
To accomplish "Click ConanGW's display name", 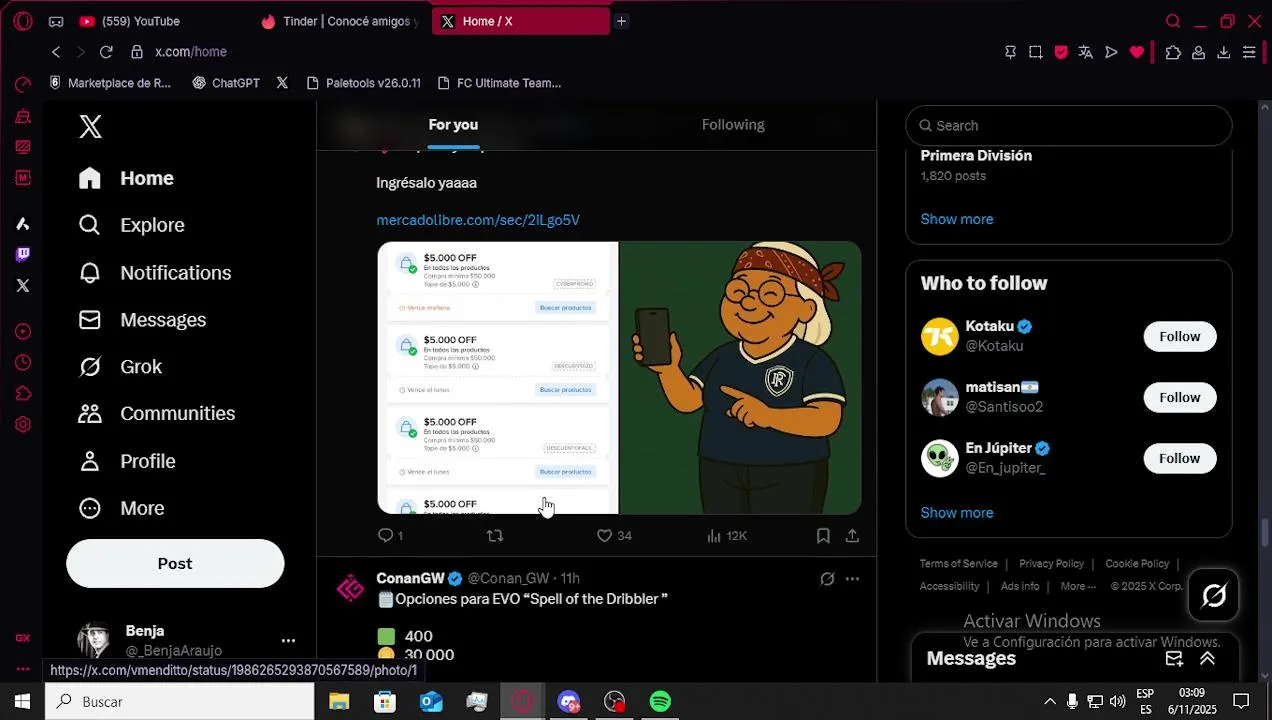I will coord(410,579).
